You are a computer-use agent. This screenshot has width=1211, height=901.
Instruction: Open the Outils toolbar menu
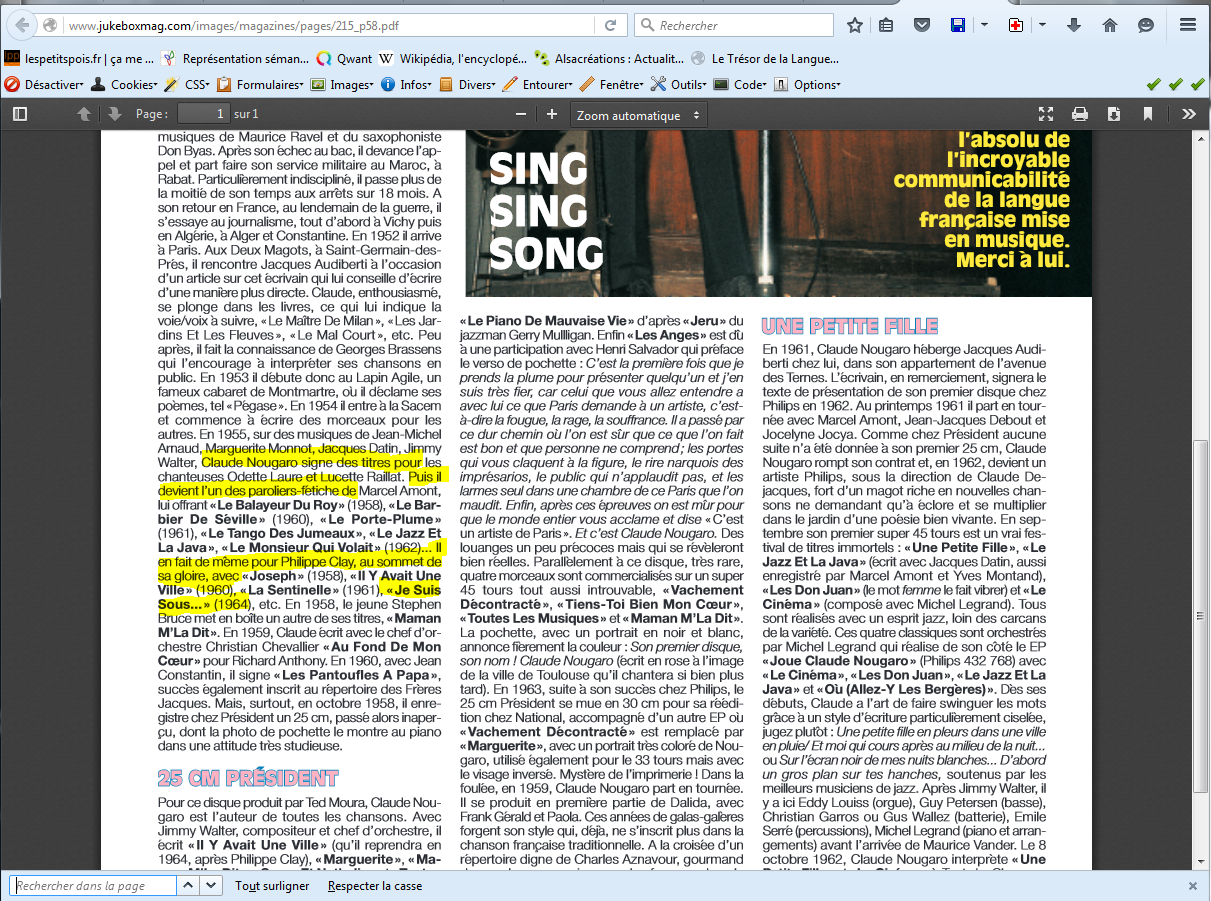(x=678, y=85)
